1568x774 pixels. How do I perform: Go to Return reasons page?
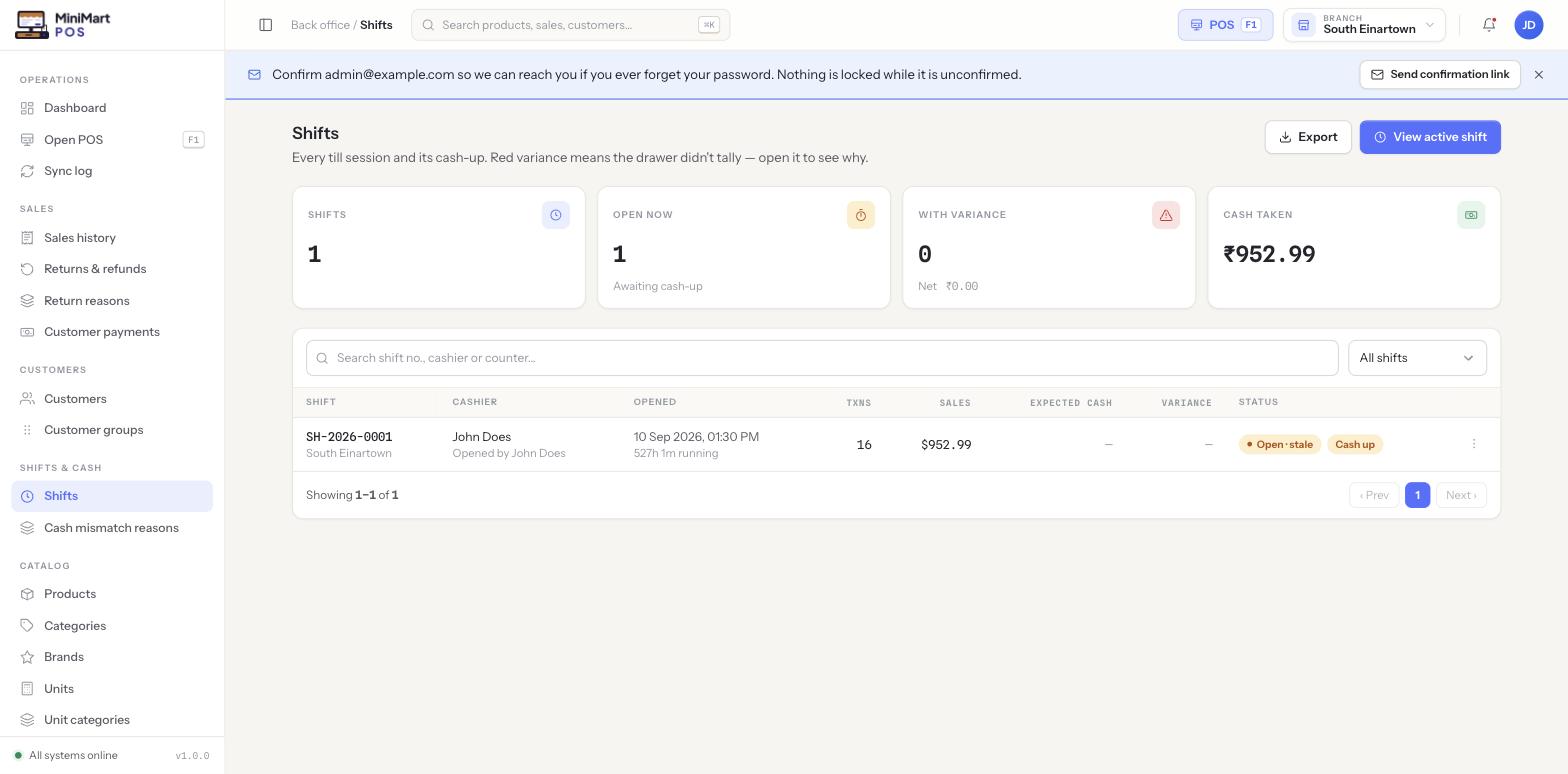pyautogui.click(x=112, y=301)
